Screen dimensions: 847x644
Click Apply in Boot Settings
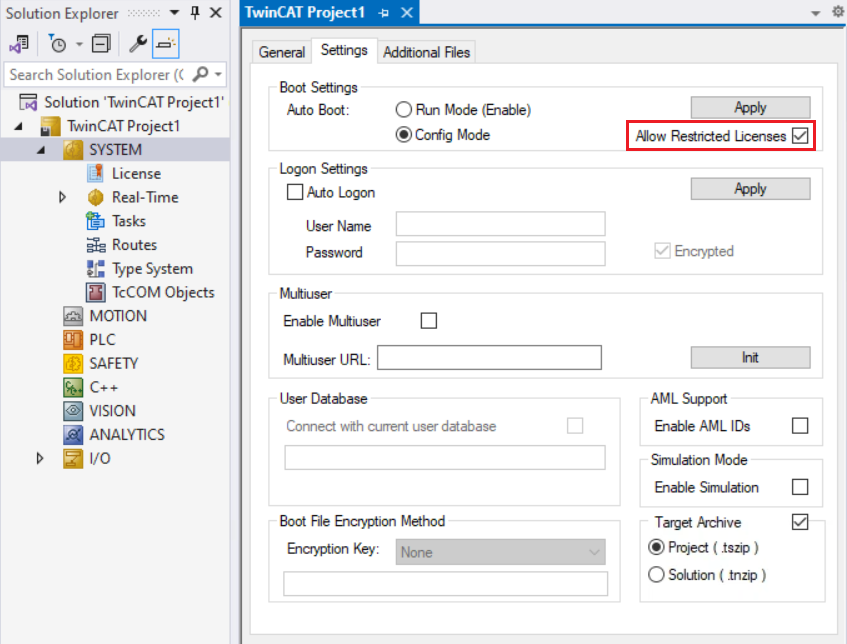(750, 108)
